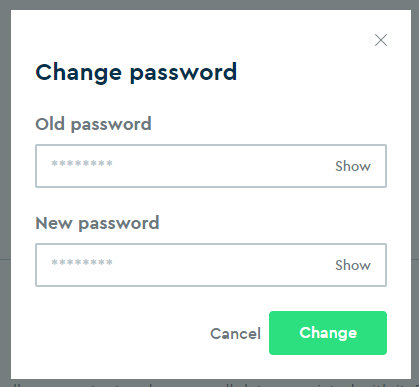Click the Change password heading
Viewport: 419px width, 387px height.
136,72
